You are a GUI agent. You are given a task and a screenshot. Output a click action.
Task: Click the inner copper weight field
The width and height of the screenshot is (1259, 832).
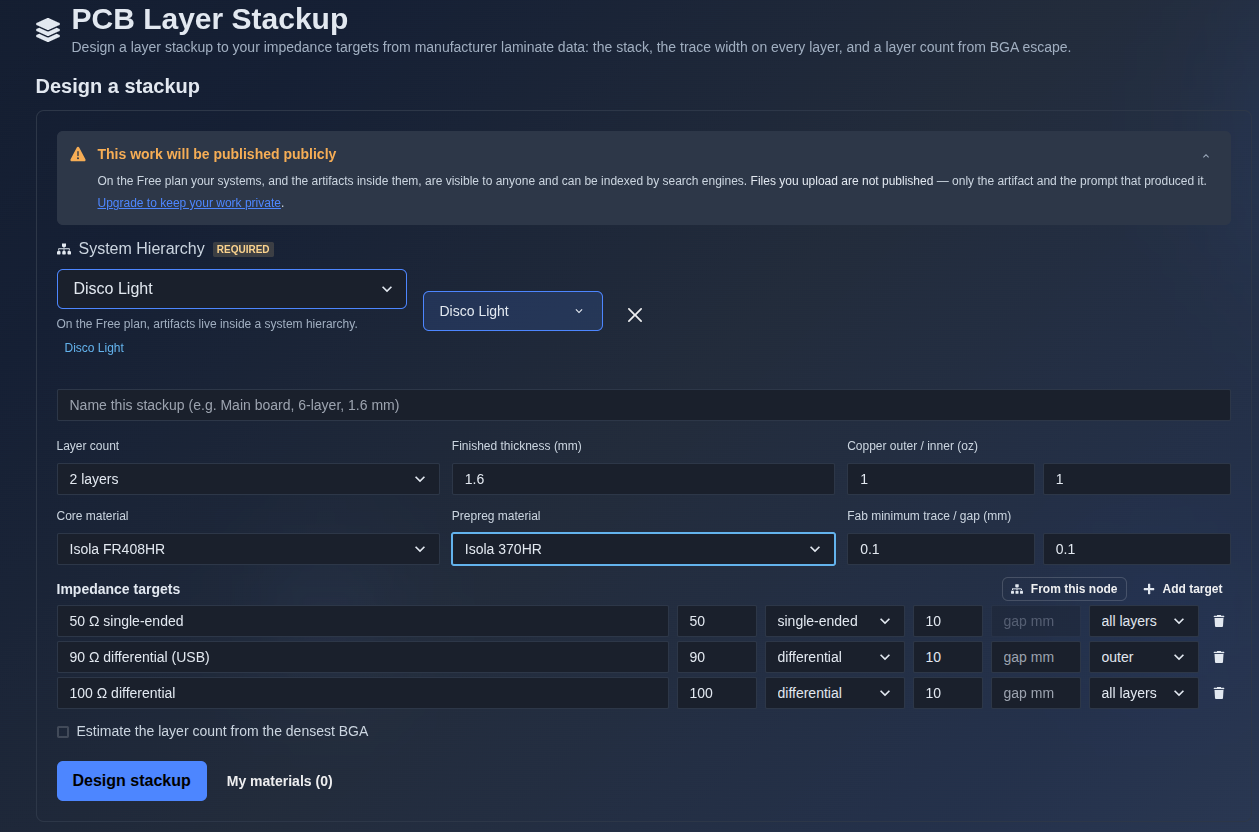[1137, 479]
